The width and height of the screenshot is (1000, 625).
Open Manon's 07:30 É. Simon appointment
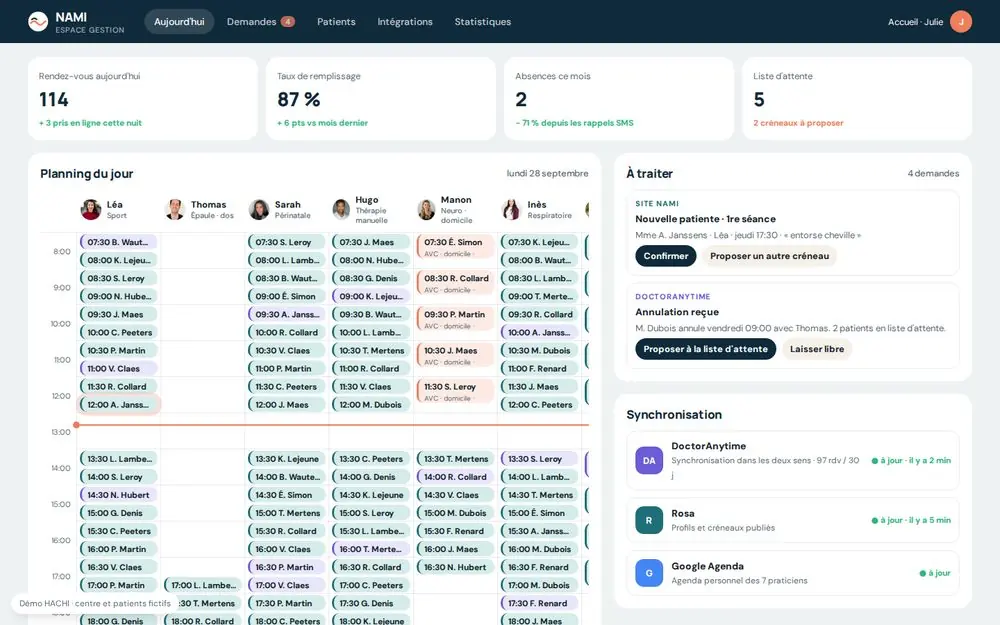455,246
